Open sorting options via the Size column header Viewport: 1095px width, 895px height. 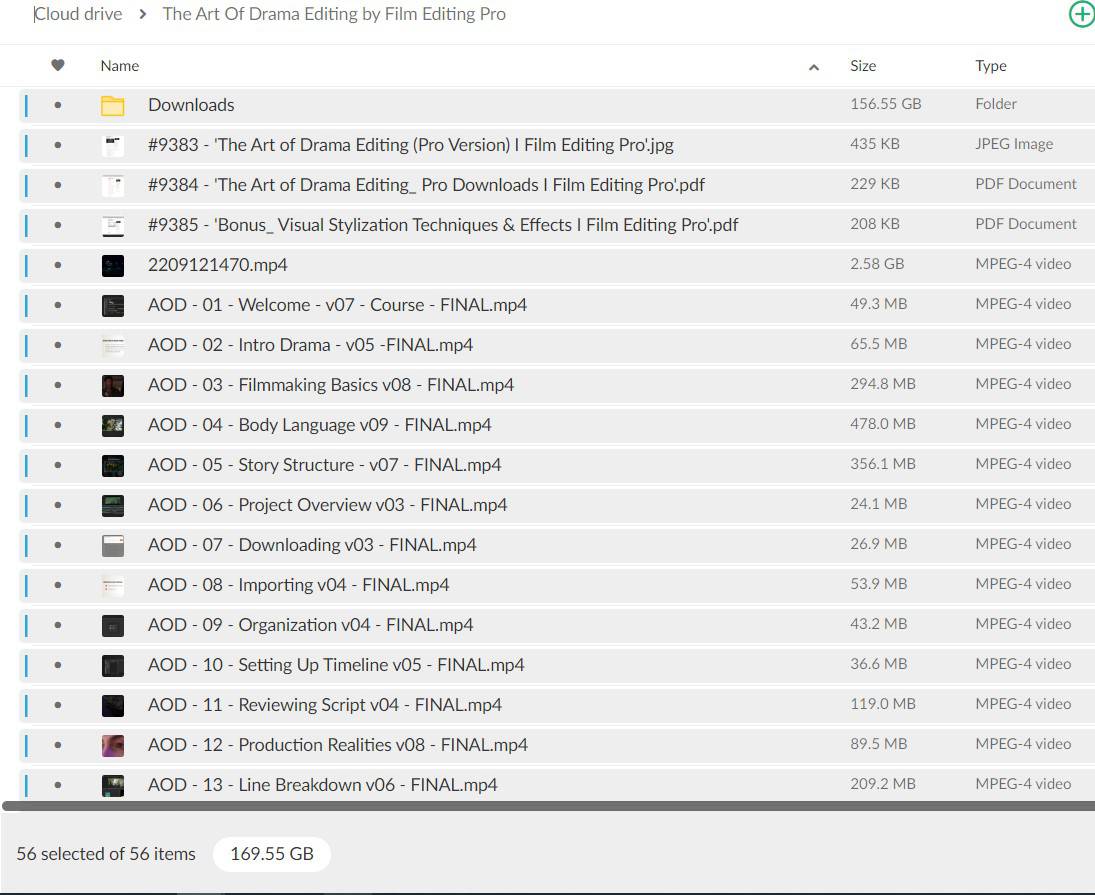[x=863, y=65]
